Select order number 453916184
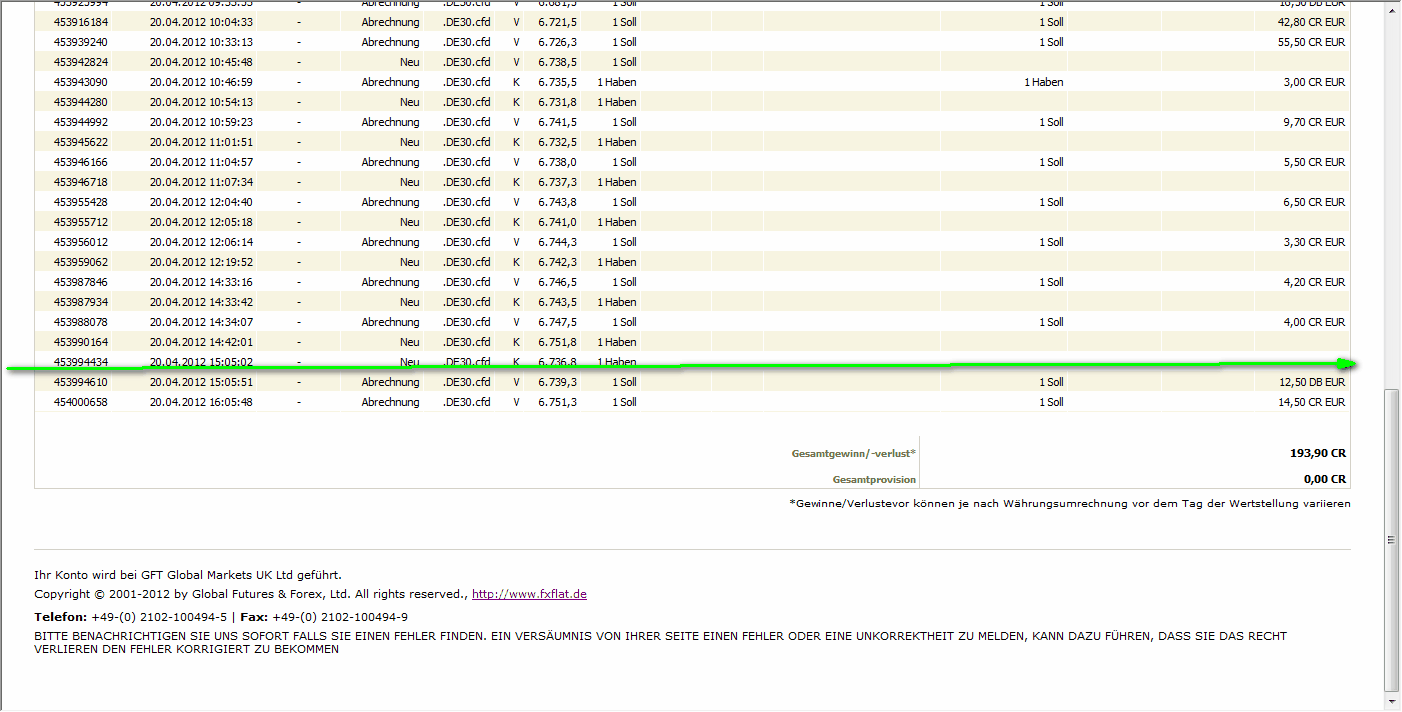1402x712 pixels. (x=81, y=22)
